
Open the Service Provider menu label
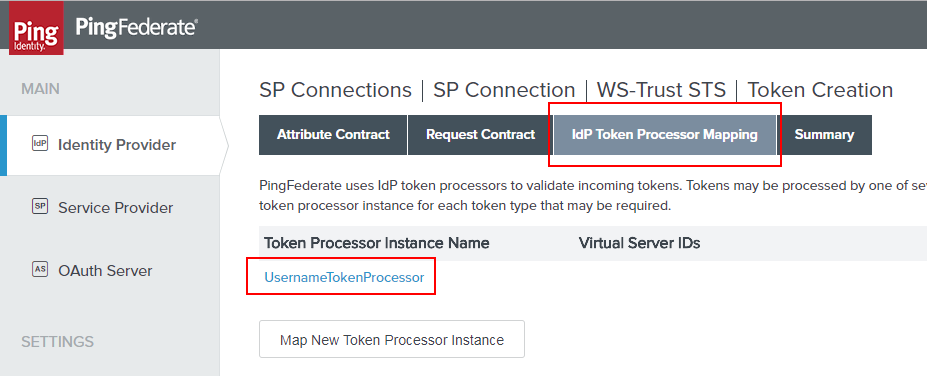click(116, 208)
